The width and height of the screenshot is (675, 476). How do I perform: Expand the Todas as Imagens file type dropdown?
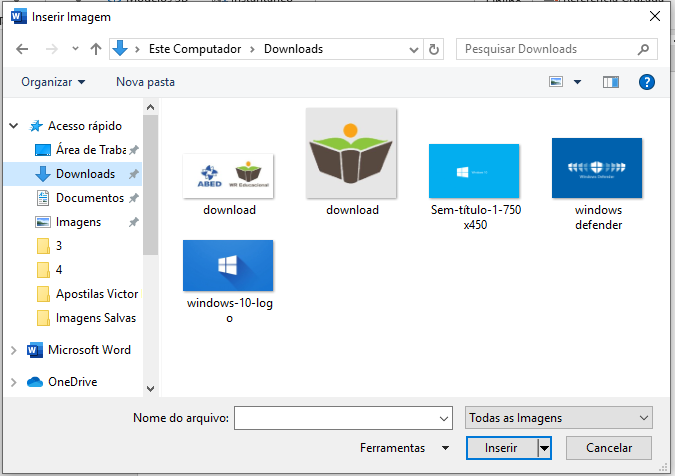coord(558,418)
